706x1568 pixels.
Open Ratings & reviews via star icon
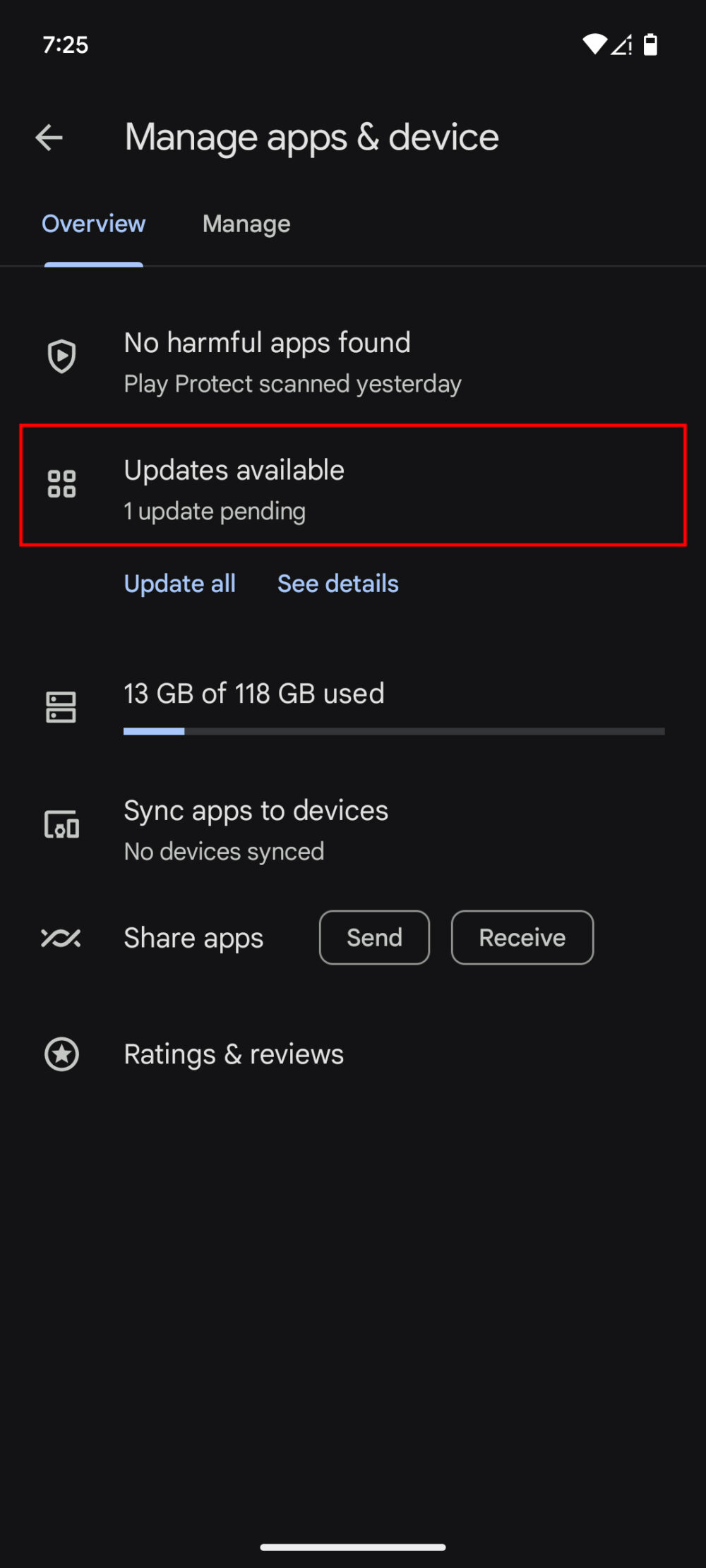pos(61,1054)
